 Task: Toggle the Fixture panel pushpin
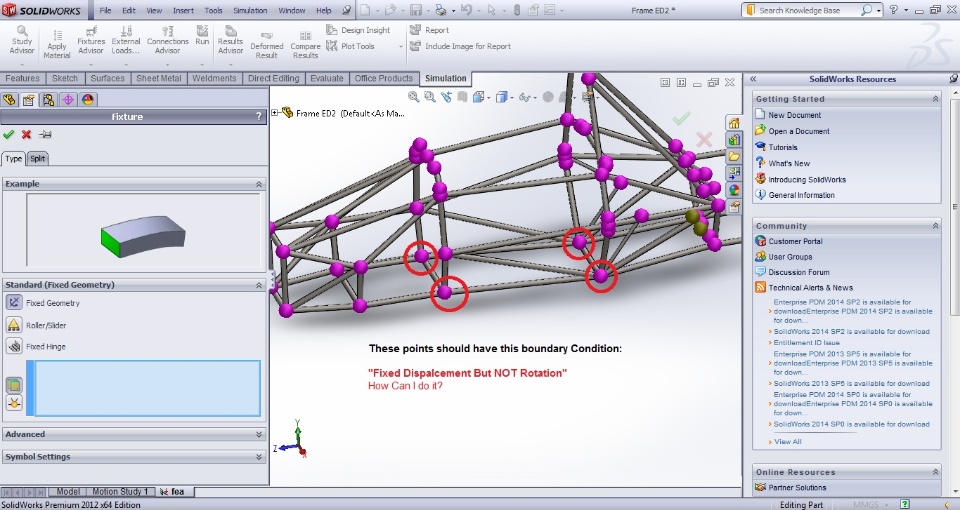pyautogui.click(x=45, y=134)
